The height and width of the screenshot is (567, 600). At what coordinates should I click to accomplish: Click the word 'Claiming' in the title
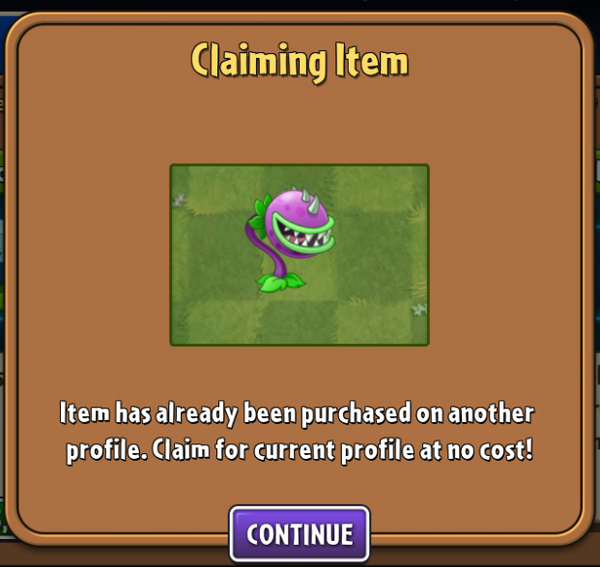pos(259,62)
